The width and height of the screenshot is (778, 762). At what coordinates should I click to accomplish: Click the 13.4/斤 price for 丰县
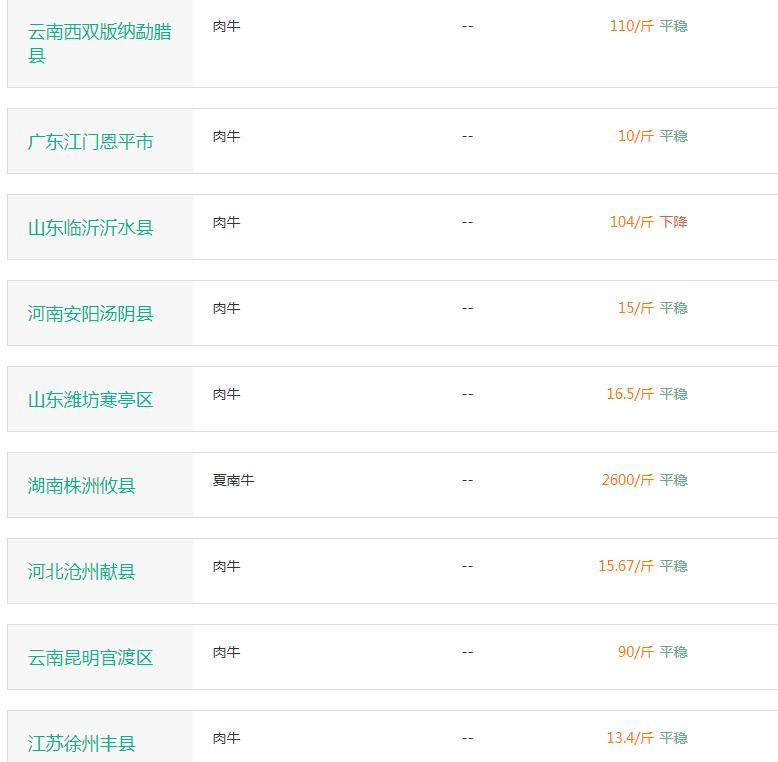(x=630, y=738)
